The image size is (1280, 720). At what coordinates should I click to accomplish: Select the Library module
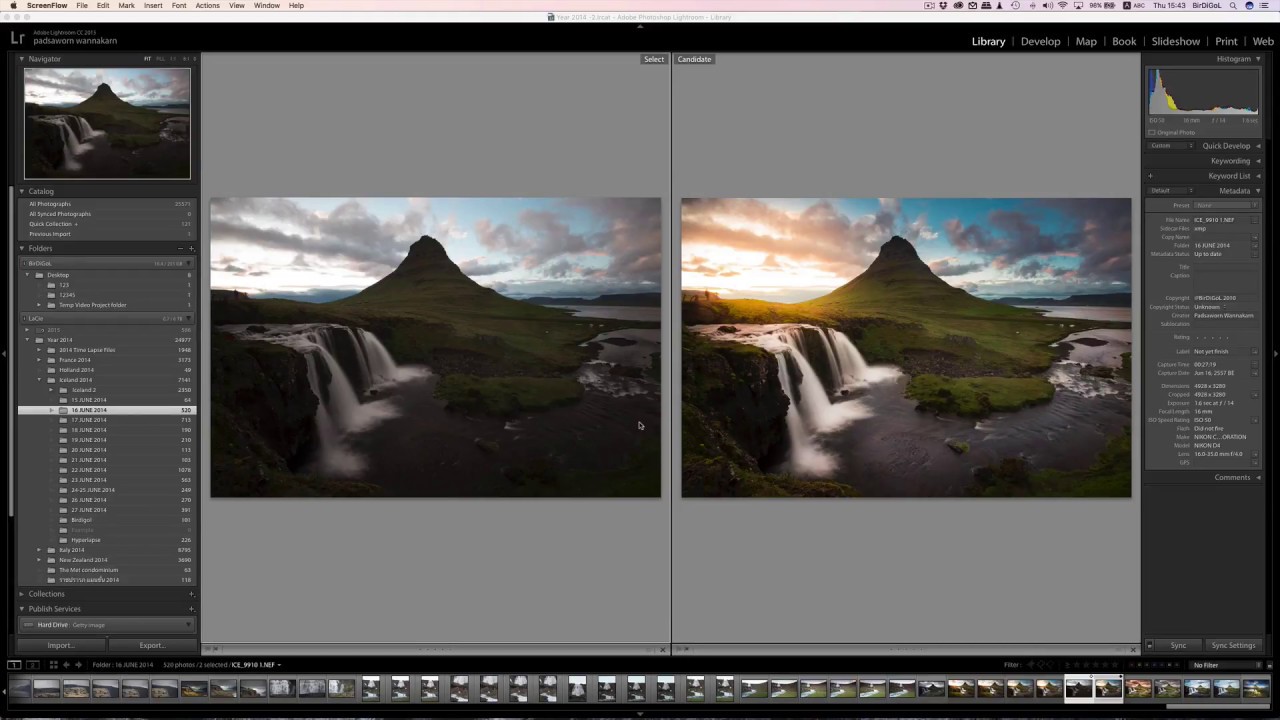988,41
